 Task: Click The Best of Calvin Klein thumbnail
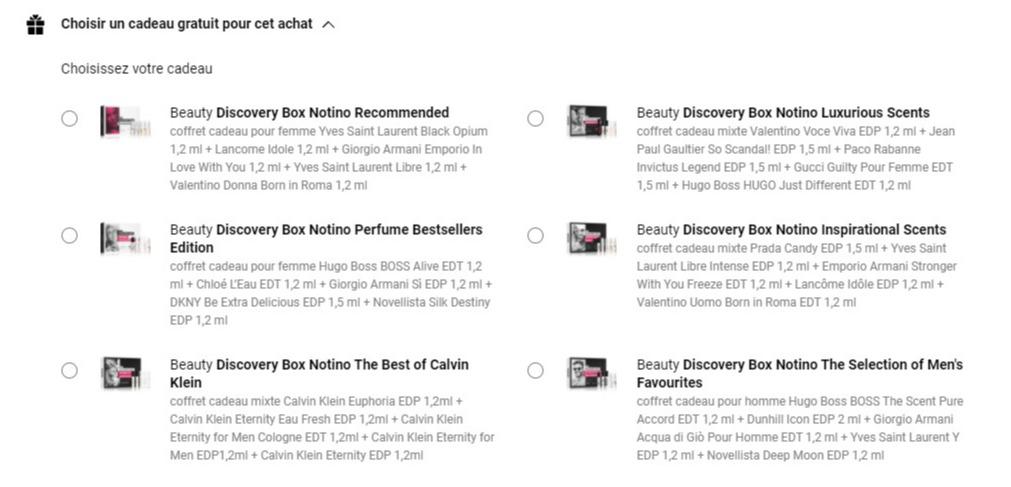pyautogui.click(x=119, y=373)
